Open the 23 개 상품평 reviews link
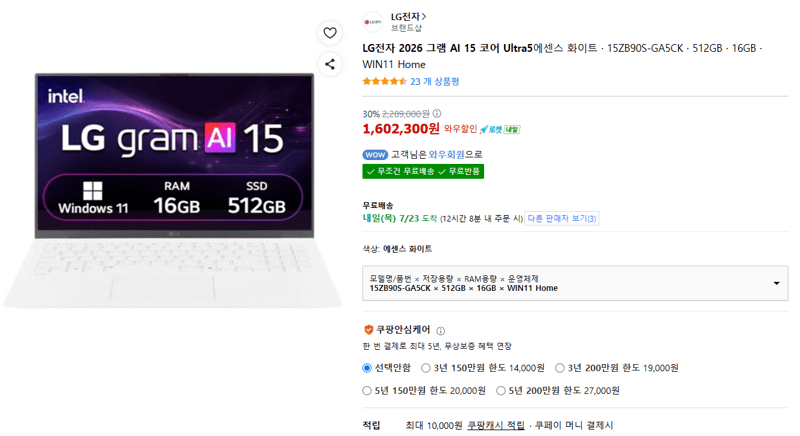 [x=435, y=82]
